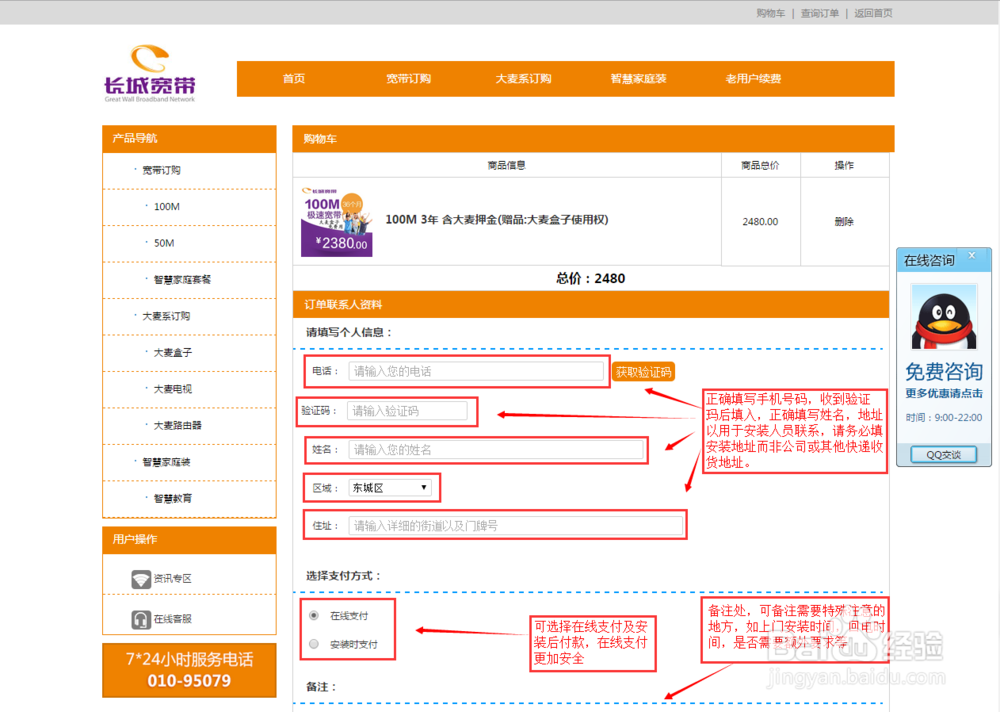This screenshot has width=1000, height=712.
Task: Select 大麦电视 in the sidebar
Action: coord(173,389)
